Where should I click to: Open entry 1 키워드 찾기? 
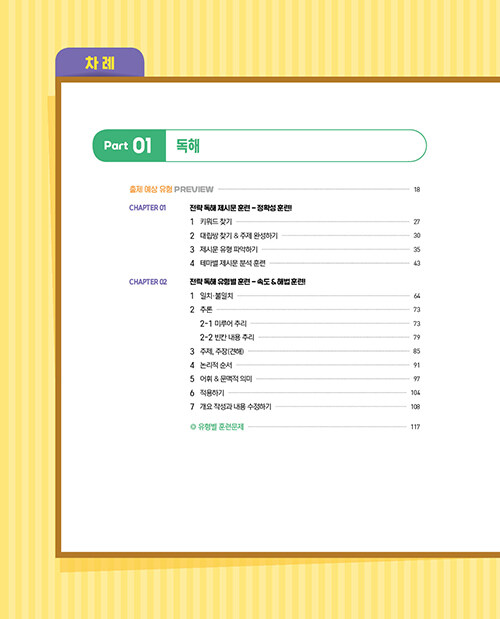click(x=305, y=222)
